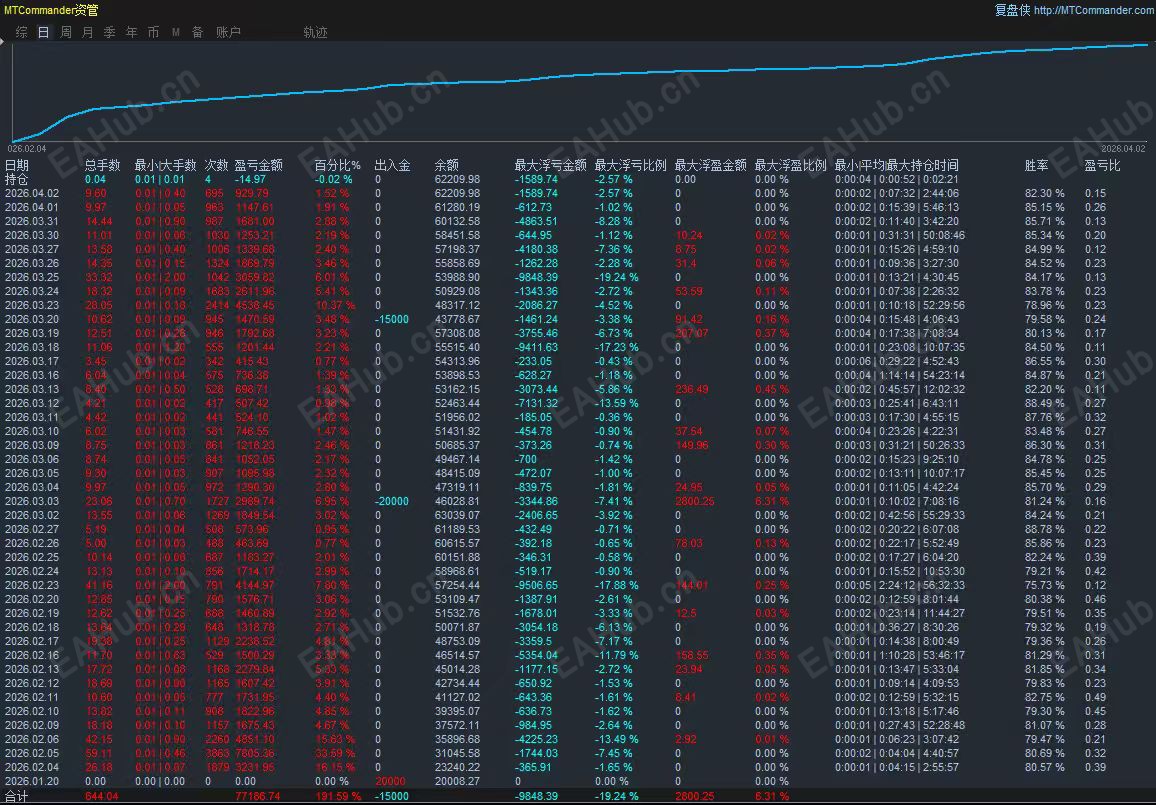Screen dimensions: 1156x805
Task: Select the 2026.02.06 date row
Action: point(32,739)
